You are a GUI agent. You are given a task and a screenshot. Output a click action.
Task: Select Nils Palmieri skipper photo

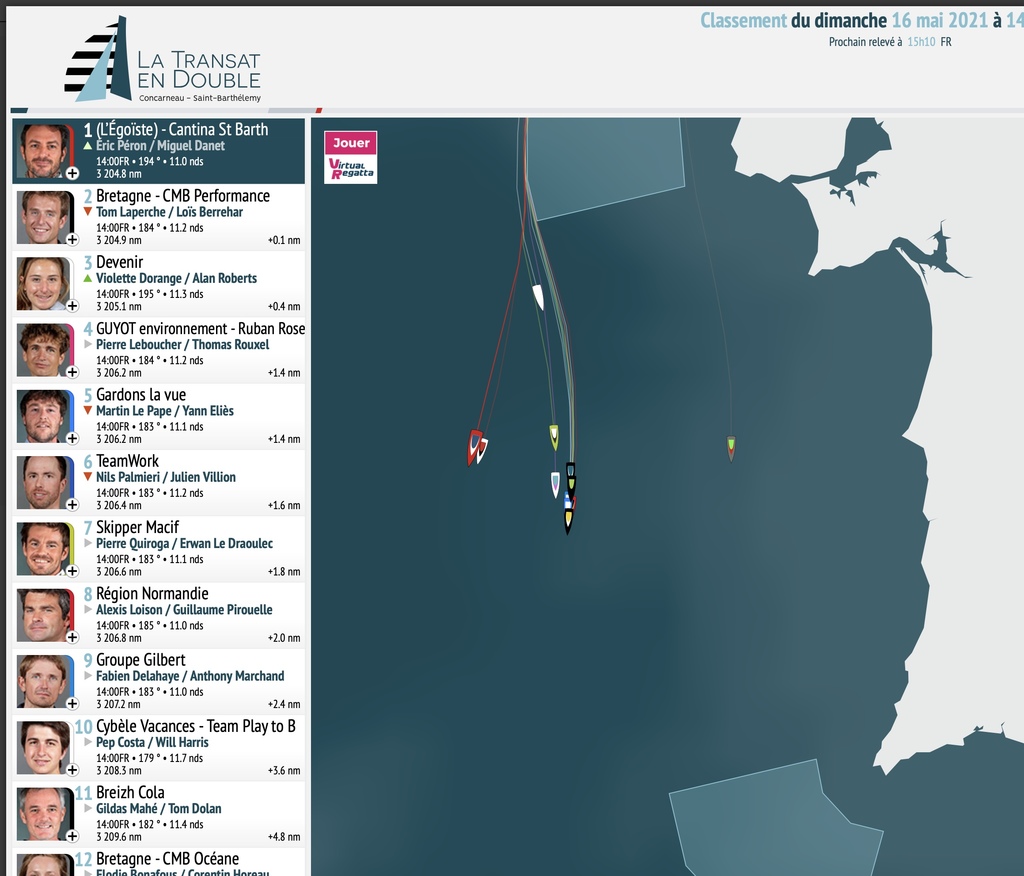(43, 483)
